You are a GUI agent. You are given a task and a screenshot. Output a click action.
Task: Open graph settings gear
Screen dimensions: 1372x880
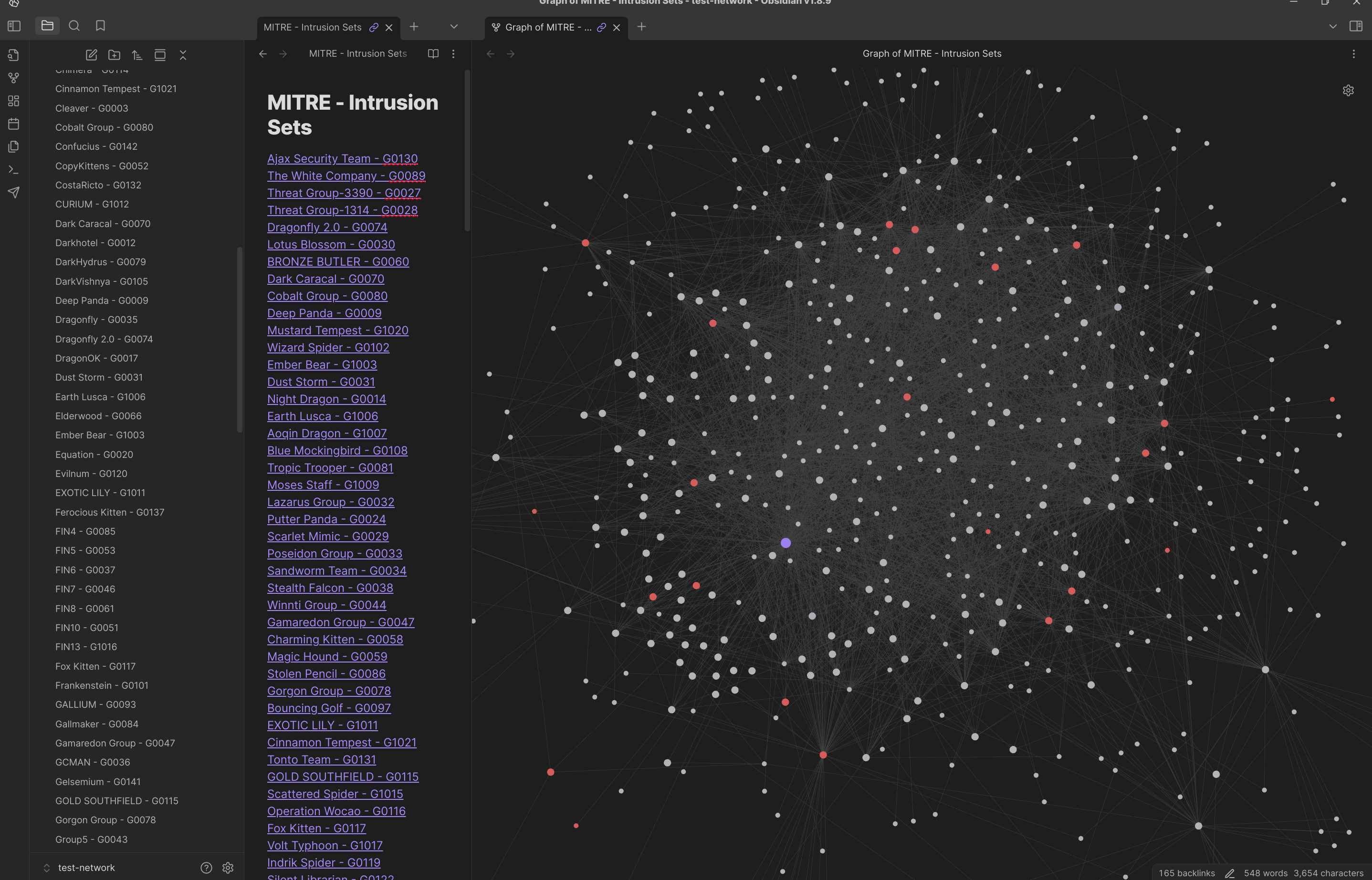[1348, 90]
